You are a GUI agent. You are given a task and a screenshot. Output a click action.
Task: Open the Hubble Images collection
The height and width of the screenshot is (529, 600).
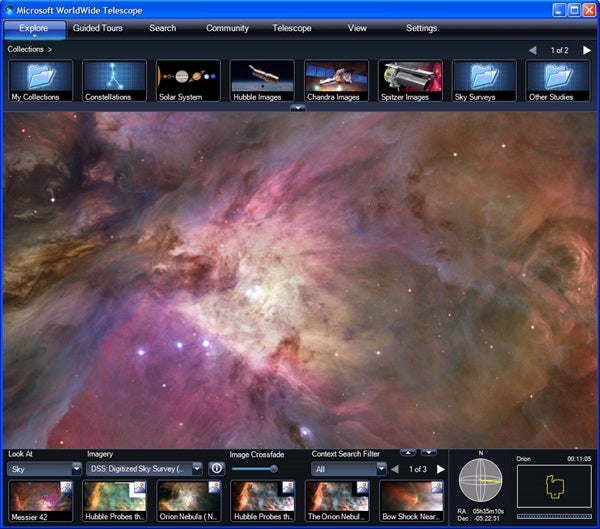click(262, 81)
